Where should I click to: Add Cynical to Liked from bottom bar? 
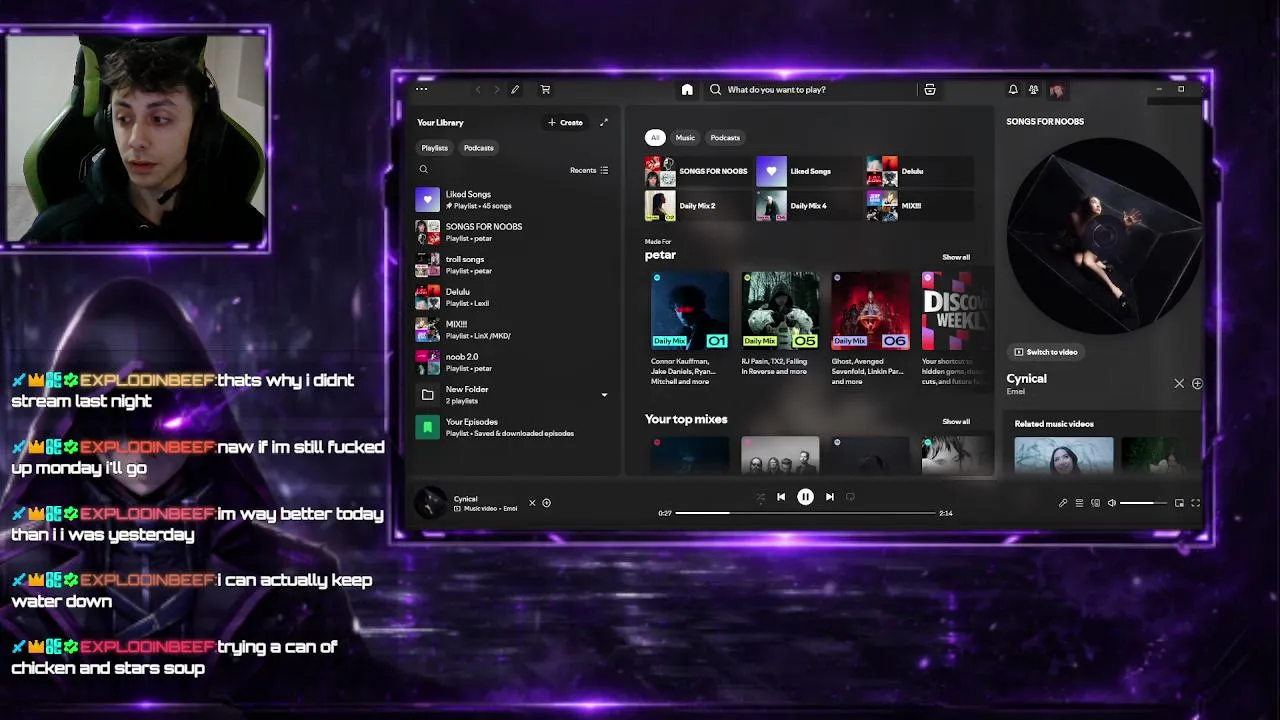point(546,503)
